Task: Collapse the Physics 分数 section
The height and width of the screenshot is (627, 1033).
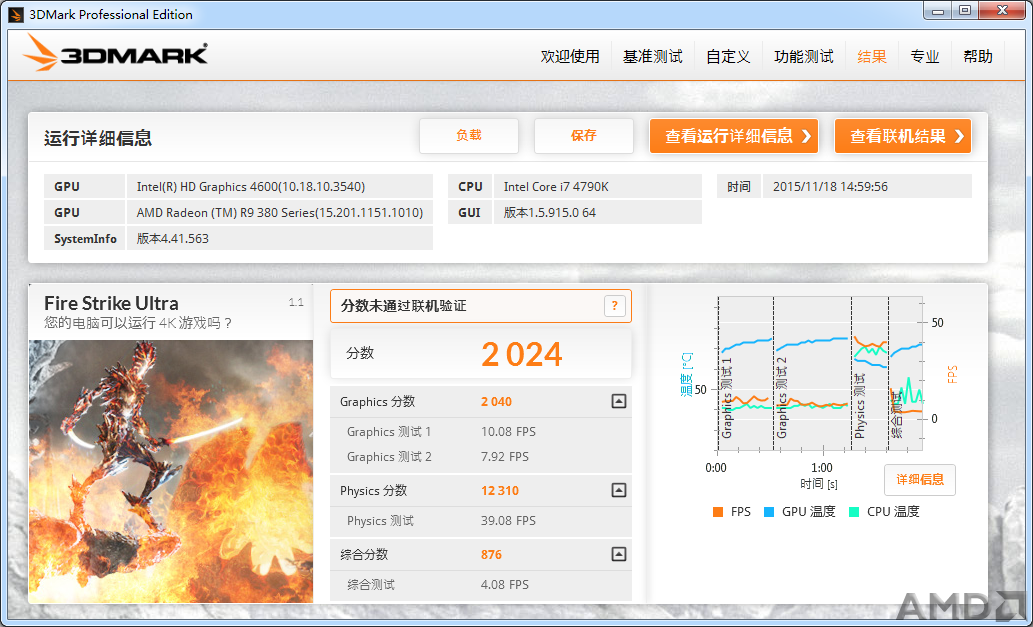Action: pos(618,490)
